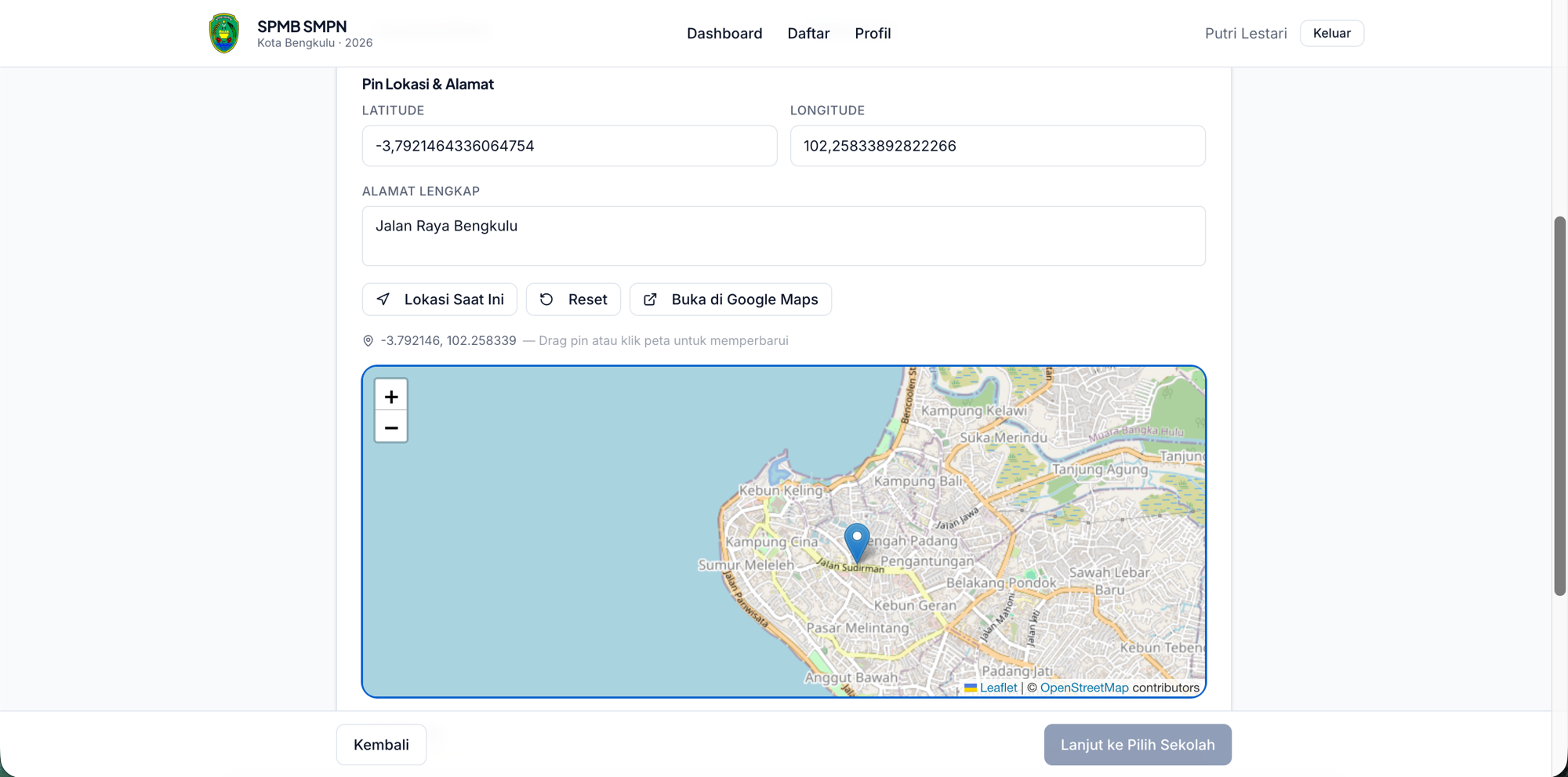The width and height of the screenshot is (1568, 777).
Task: Click Kampung Bali on the map
Action: (918, 481)
